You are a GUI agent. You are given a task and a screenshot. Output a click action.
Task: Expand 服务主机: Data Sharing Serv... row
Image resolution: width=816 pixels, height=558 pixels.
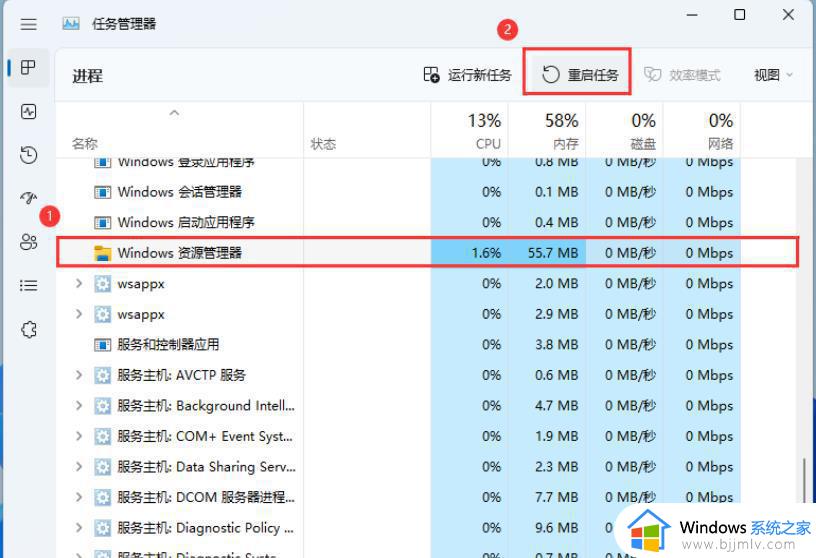79,467
